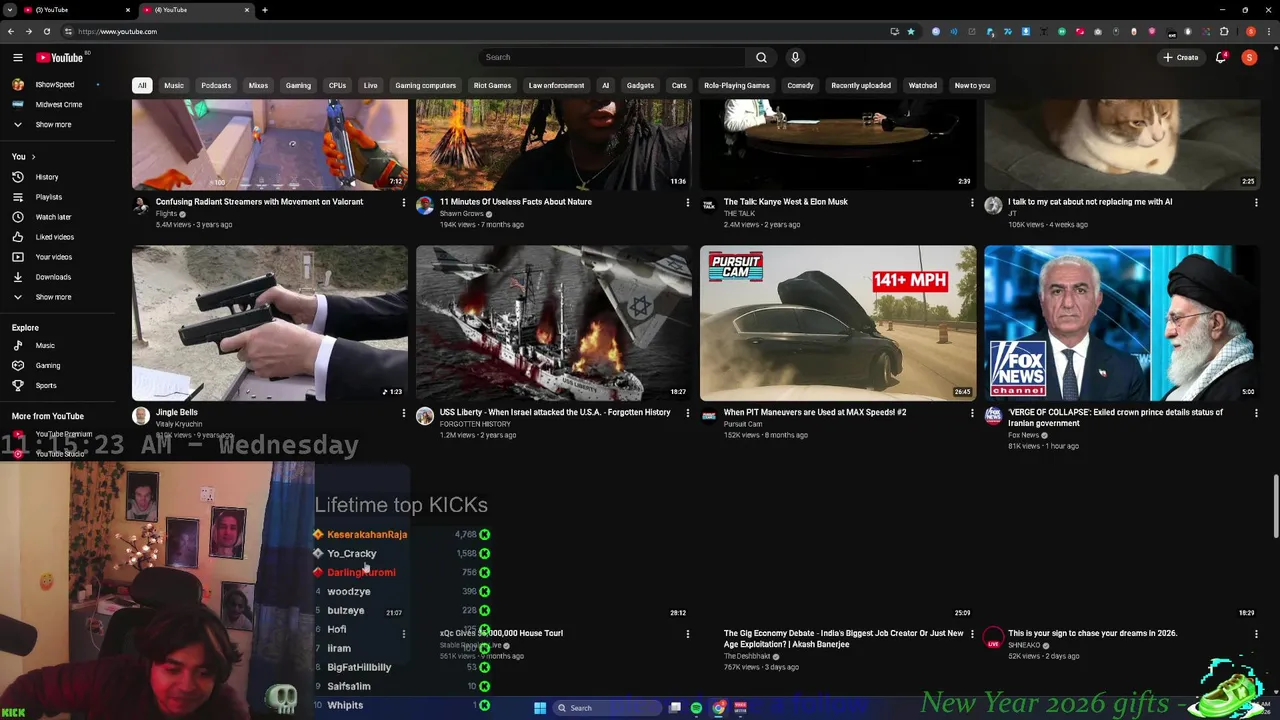This screenshot has width=1280, height=720.
Task: Open Jingle Bells guns thumbnail
Action: [270, 323]
